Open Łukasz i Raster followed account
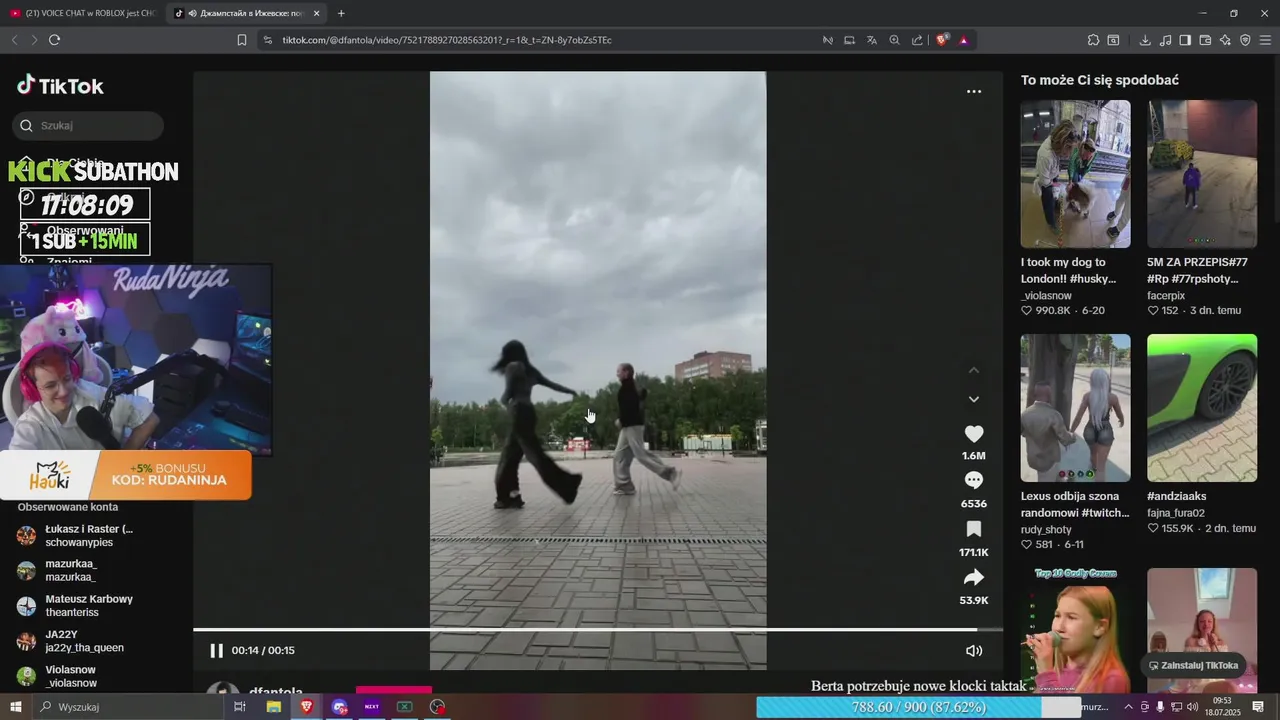 click(x=79, y=535)
